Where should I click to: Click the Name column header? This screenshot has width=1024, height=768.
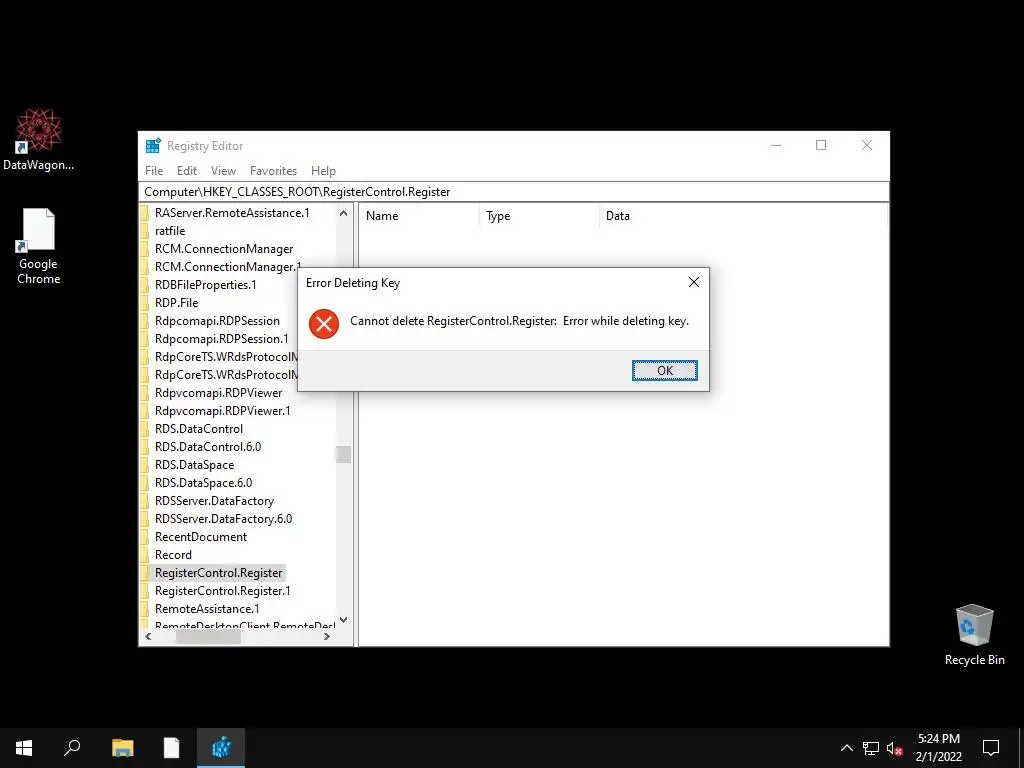[x=419, y=216]
